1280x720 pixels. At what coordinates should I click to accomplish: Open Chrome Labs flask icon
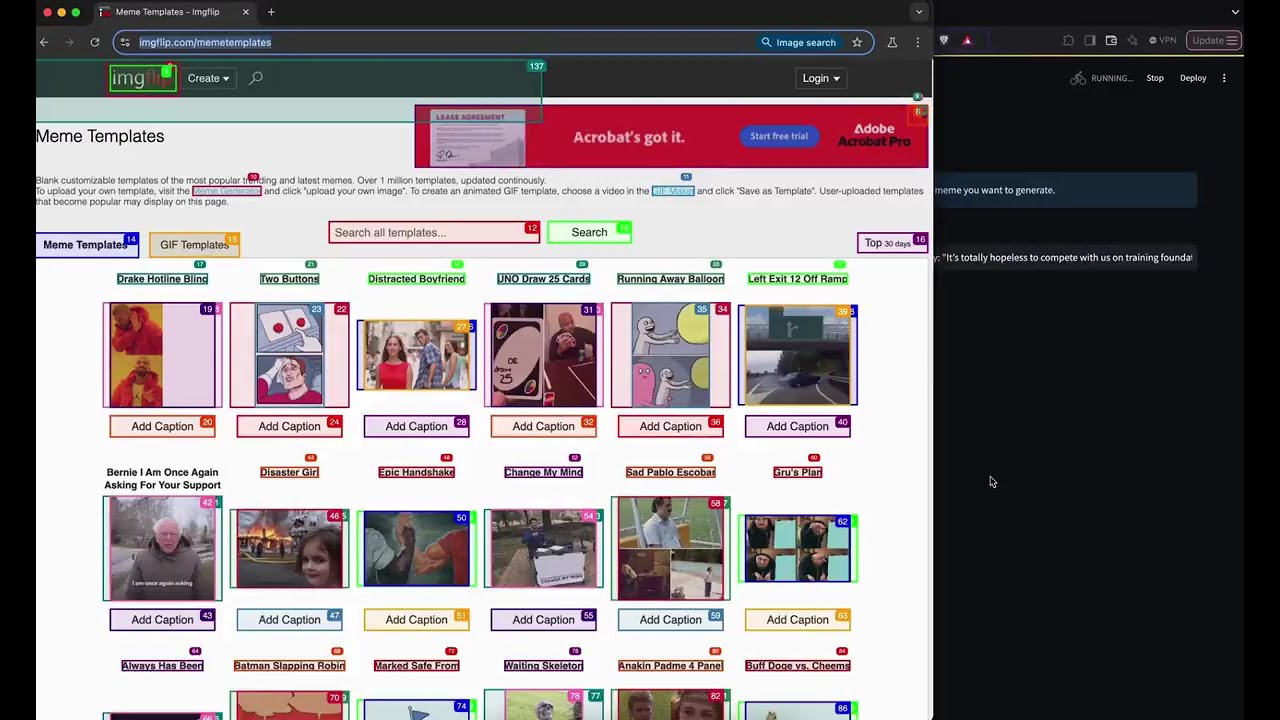892,42
